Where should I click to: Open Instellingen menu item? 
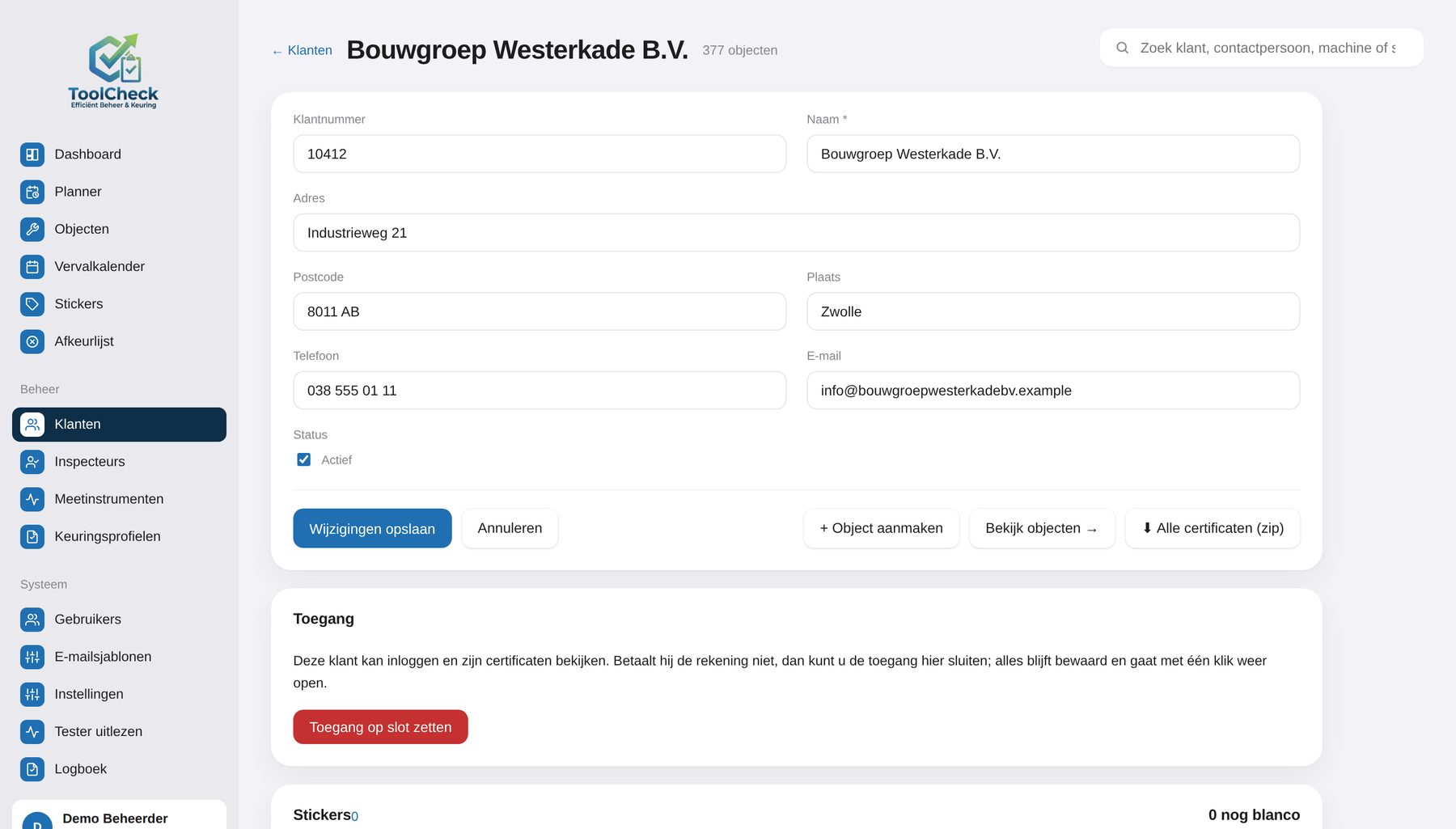(119, 694)
